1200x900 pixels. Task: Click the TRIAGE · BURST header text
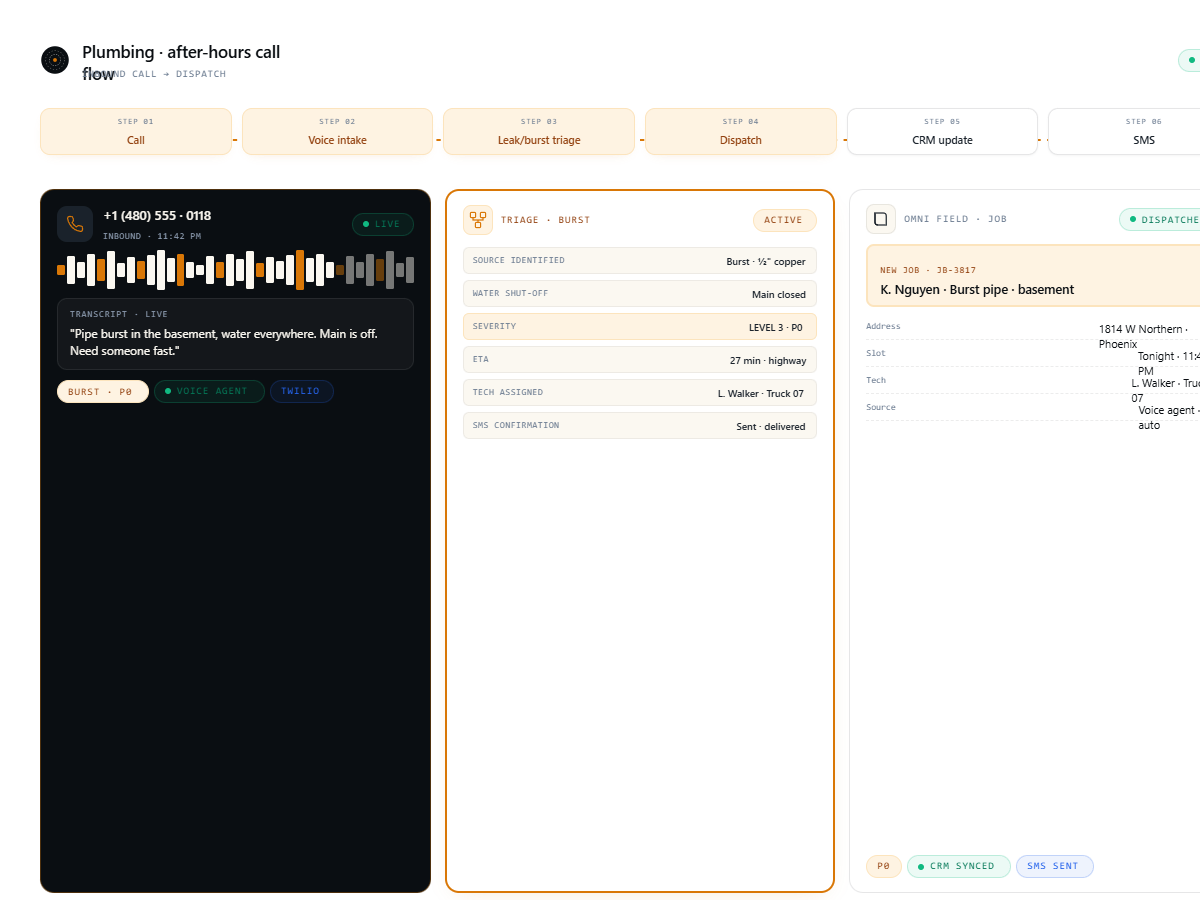point(545,220)
